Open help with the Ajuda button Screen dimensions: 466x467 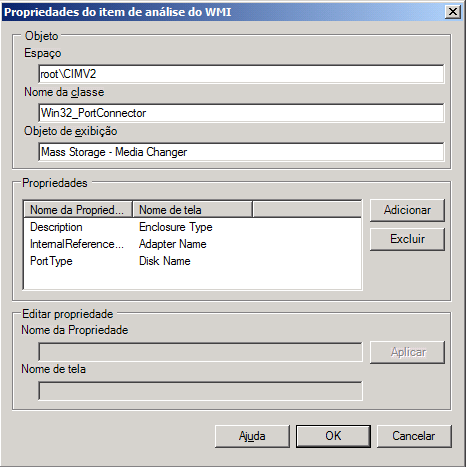click(252, 436)
